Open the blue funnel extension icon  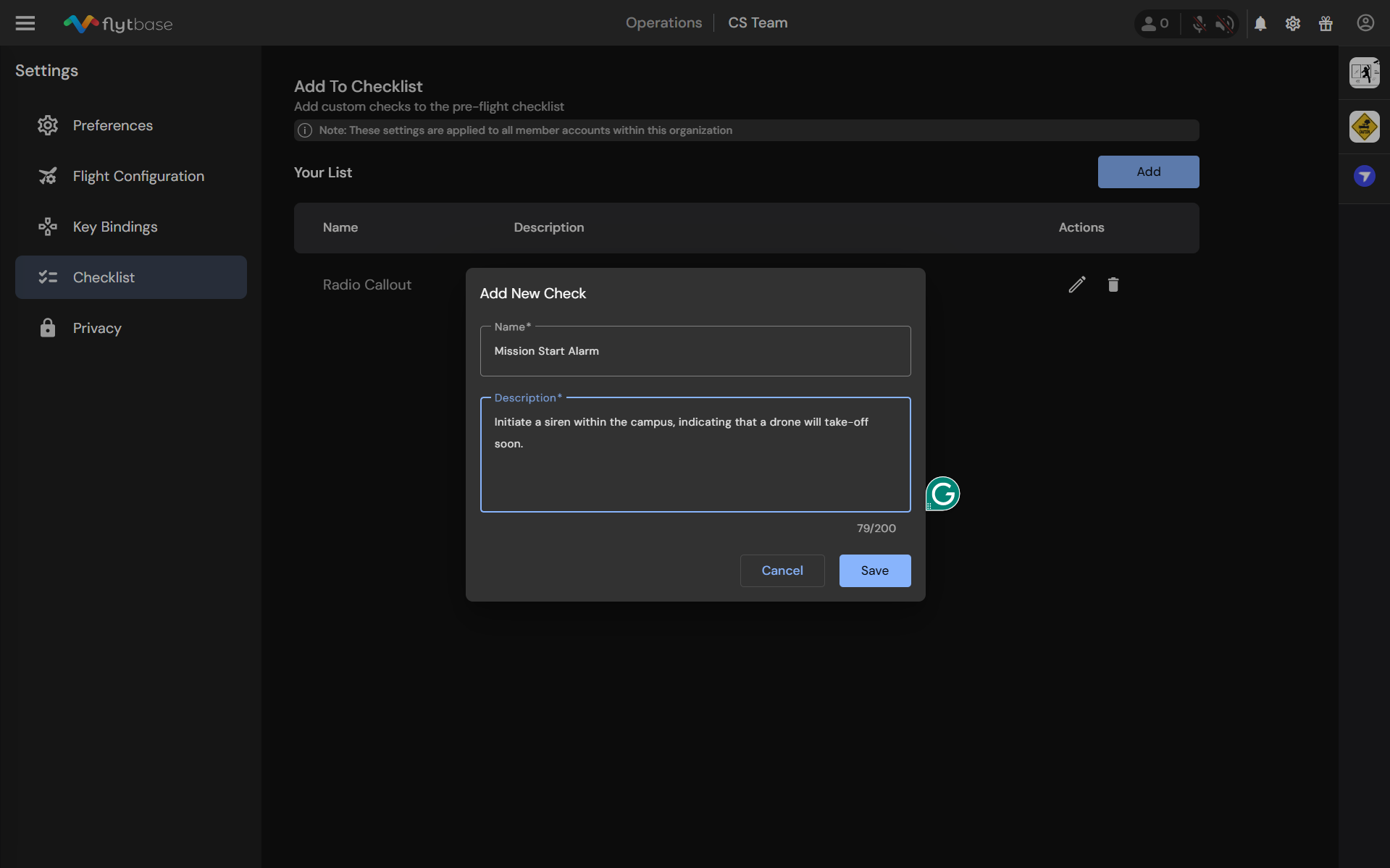coord(1364,176)
